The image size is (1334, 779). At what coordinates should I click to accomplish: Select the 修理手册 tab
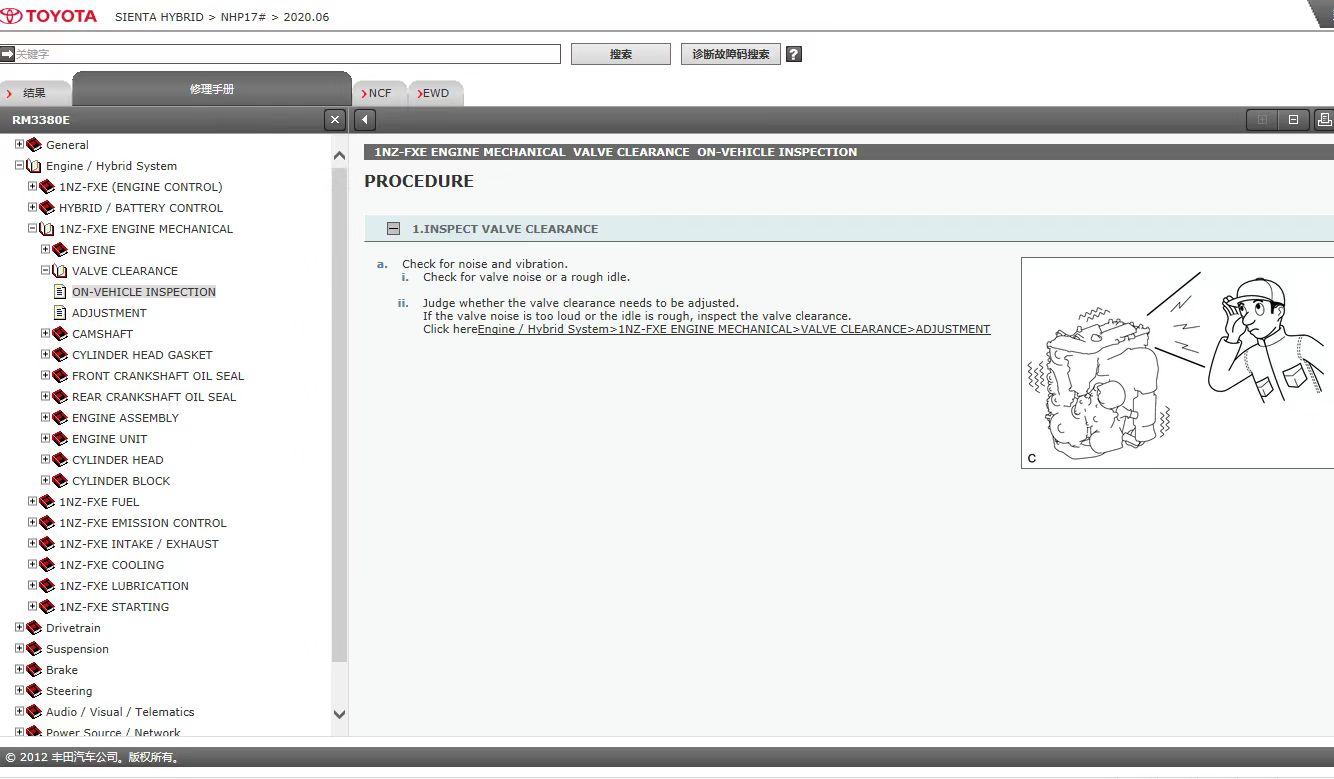click(x=212, y=89)
